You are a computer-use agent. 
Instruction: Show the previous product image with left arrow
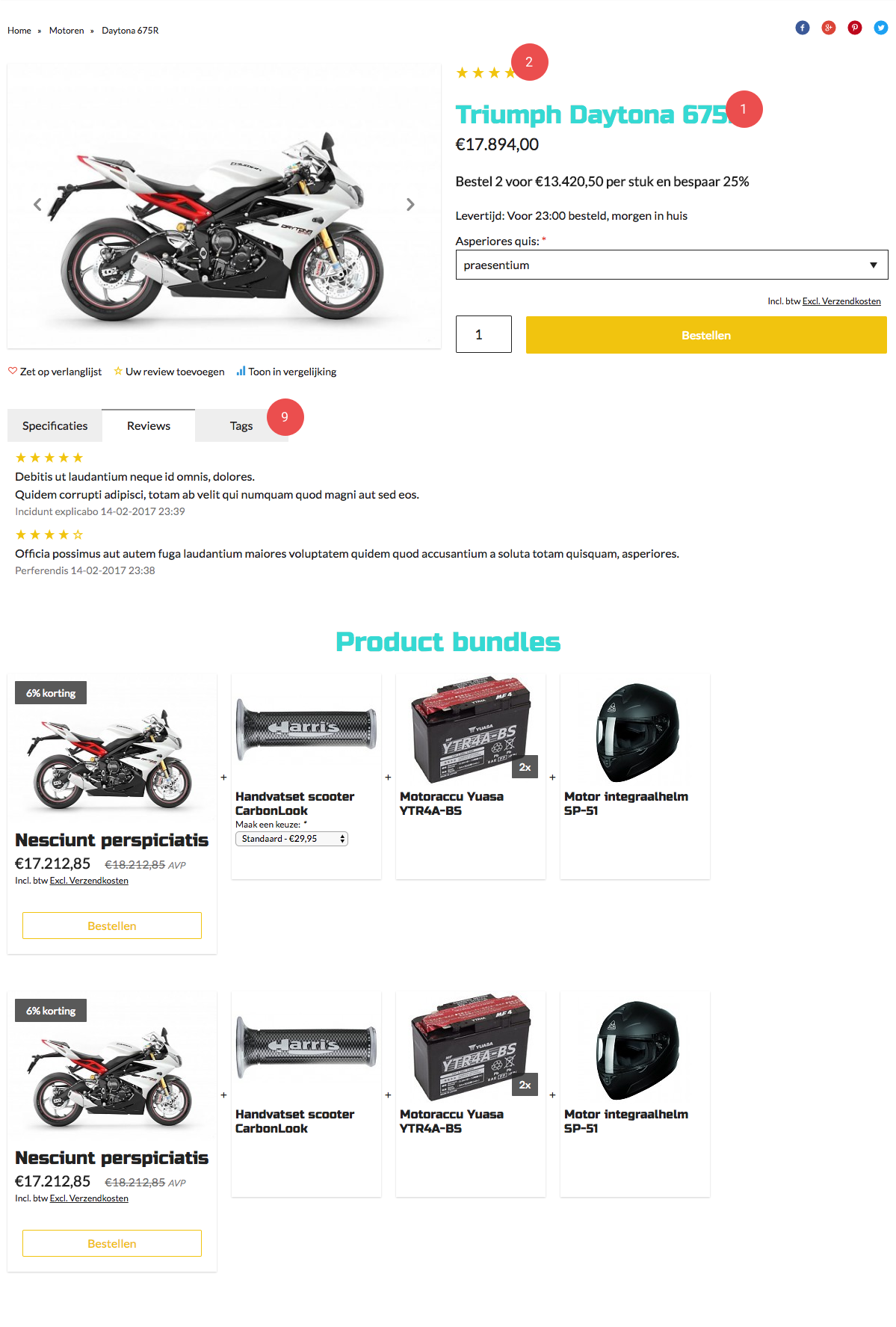click(x=37, y=204)
